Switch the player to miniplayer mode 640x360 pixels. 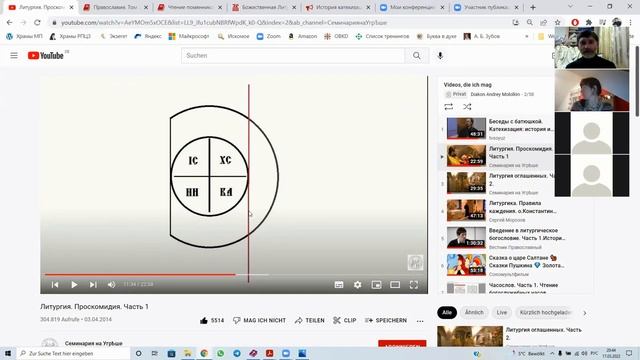pos(376,284)
